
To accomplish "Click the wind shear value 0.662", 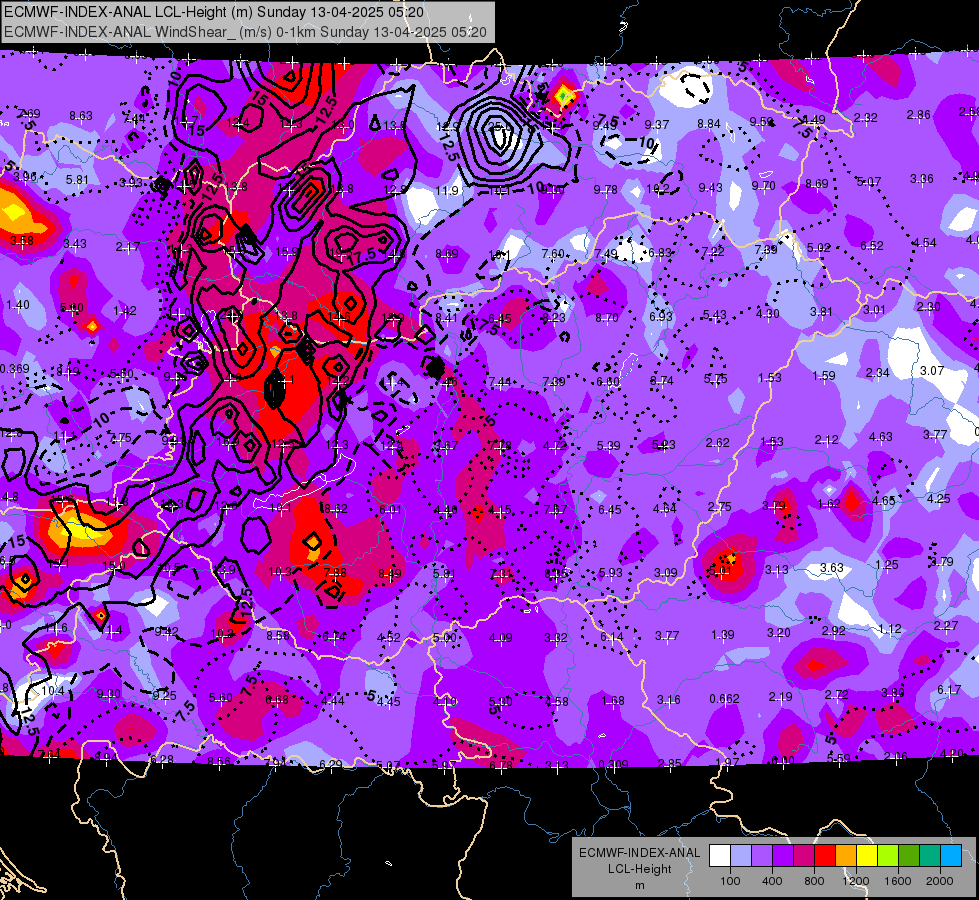I will coord(724,698).
